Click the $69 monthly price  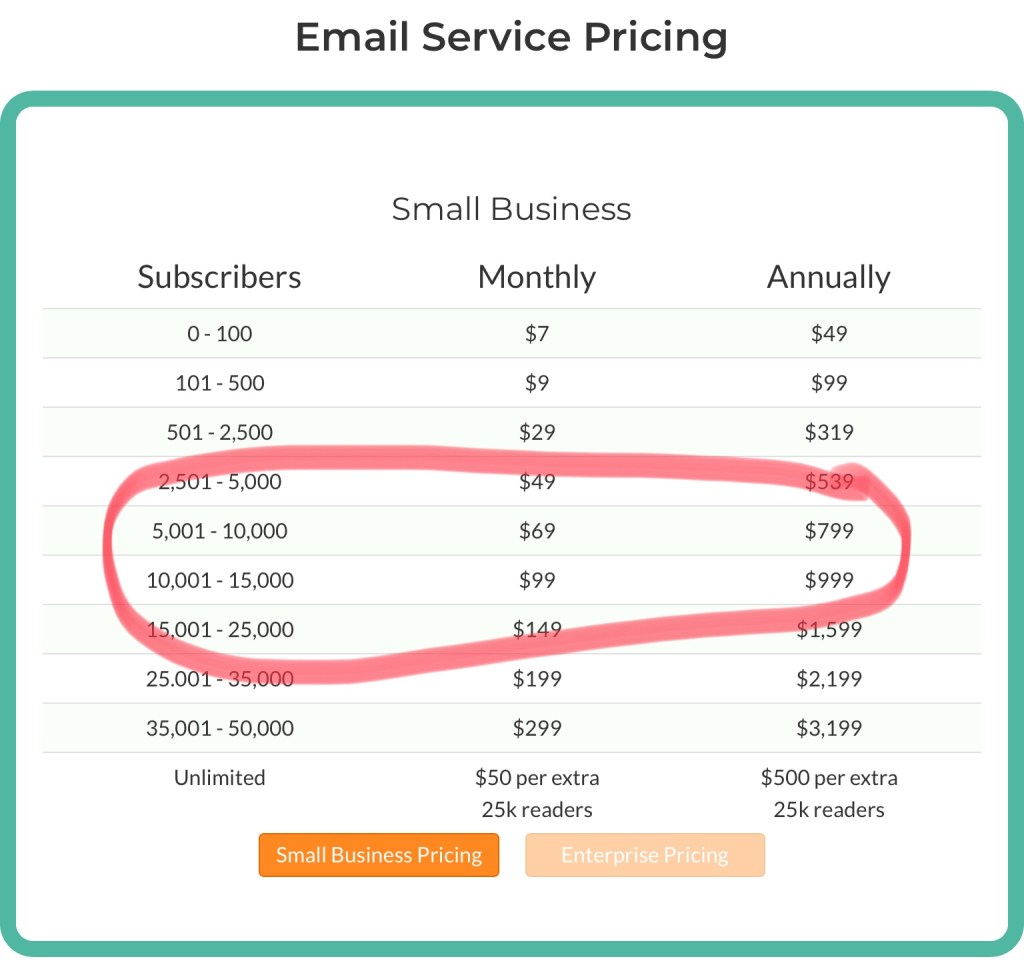coord(537,531)
